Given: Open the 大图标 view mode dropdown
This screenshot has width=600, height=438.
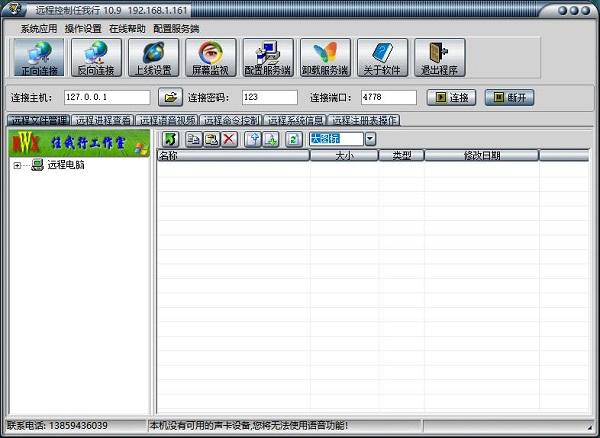Looking at the screenshot, I should click(x=370, y=139).
